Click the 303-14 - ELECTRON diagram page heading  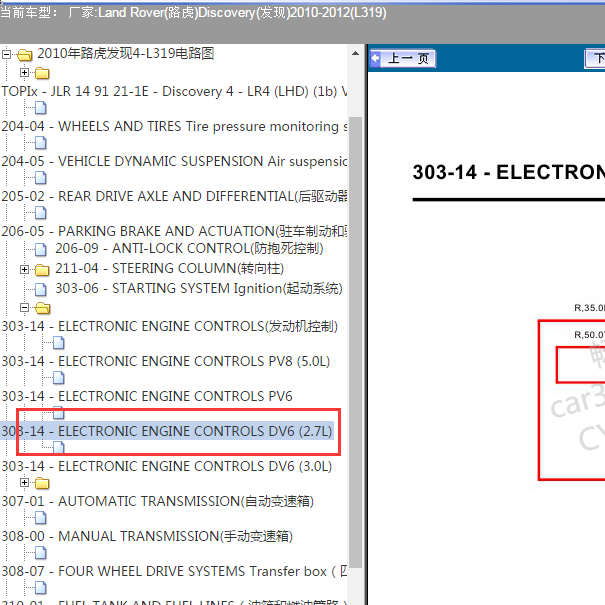coord(509,172)
